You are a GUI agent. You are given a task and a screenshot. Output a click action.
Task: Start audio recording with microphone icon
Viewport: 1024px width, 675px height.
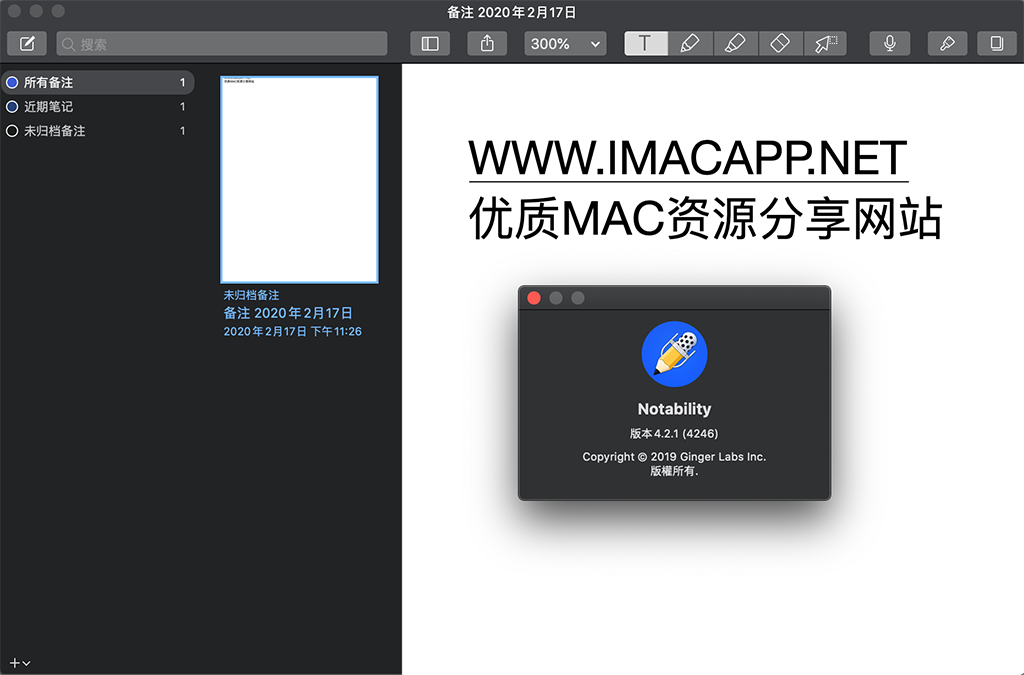[x=889, y=44]
